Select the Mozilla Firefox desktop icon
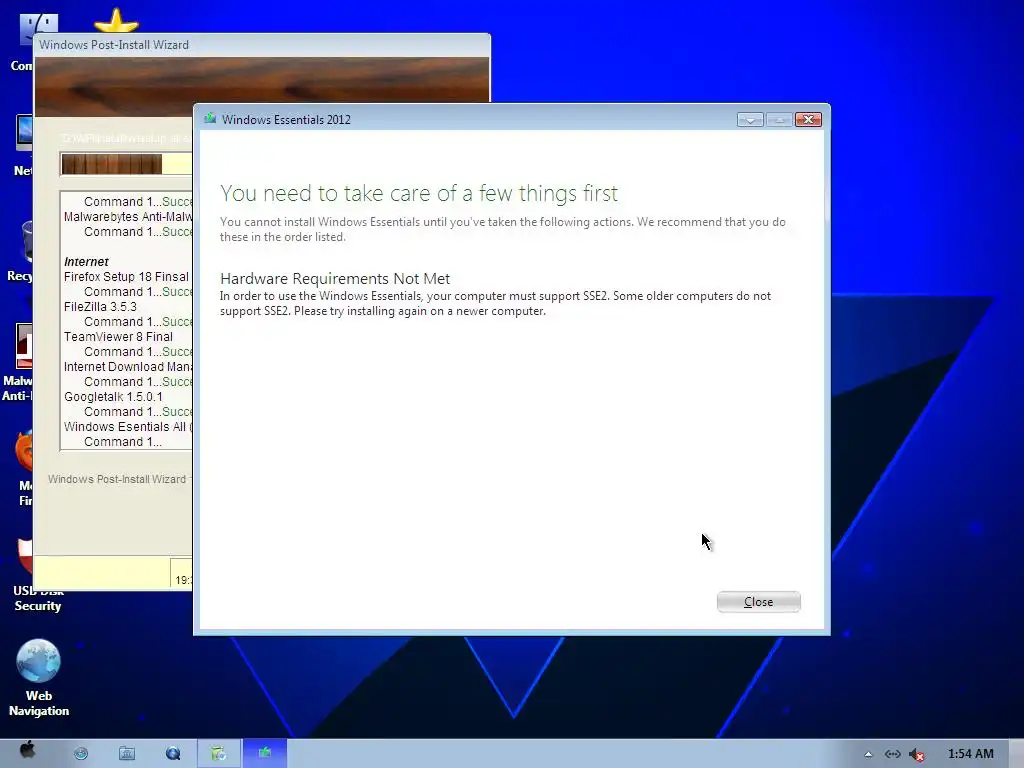 24,469
